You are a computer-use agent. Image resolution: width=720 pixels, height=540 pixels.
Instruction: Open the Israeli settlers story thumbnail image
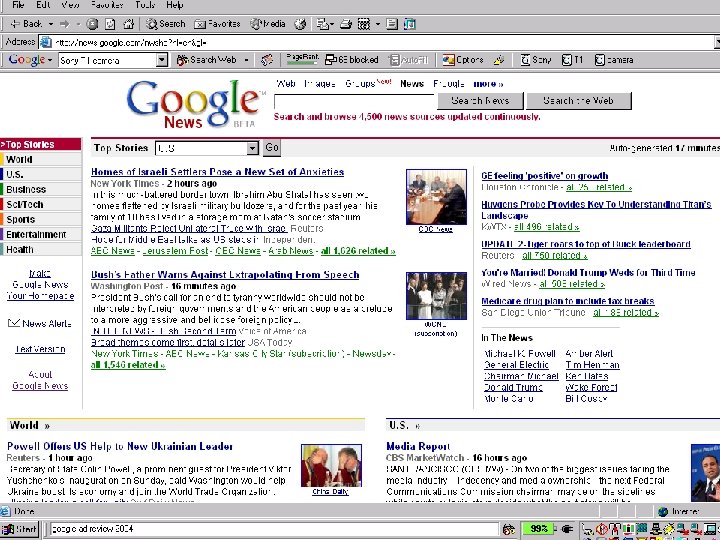(436, 197)
